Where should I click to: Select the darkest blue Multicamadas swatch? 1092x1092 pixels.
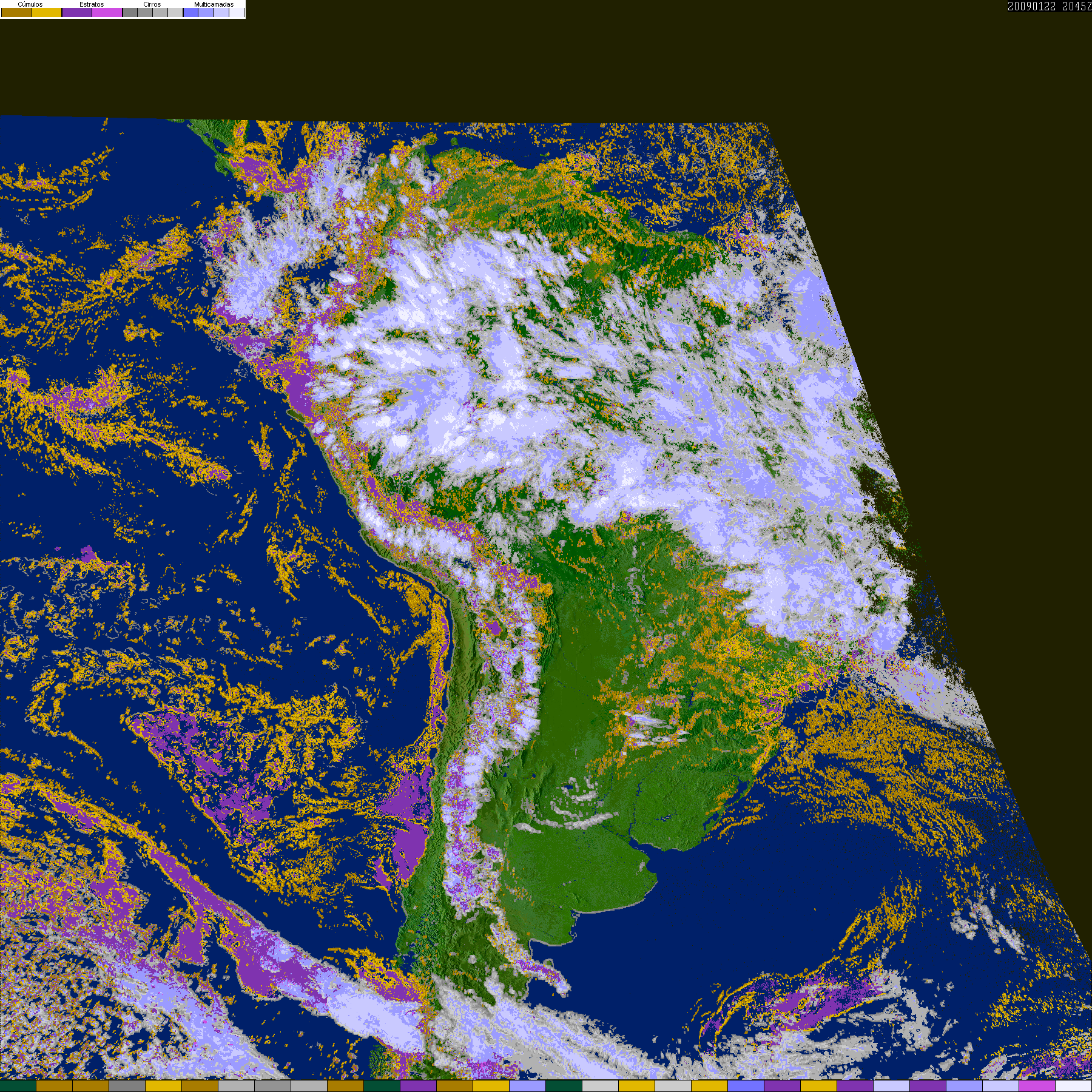pos(190,12)
